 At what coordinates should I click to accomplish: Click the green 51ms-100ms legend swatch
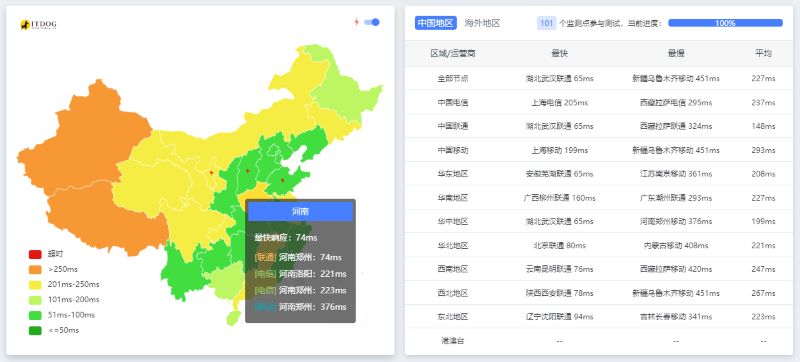35,315
